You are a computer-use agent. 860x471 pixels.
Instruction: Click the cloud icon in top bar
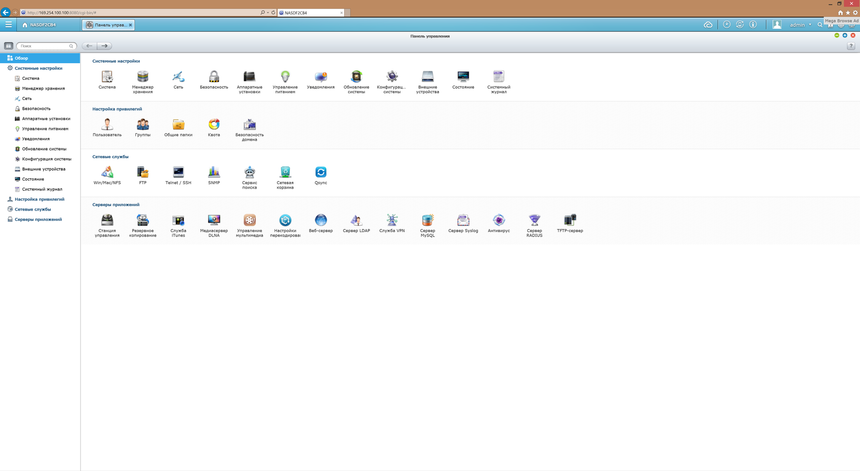[708, 24]
